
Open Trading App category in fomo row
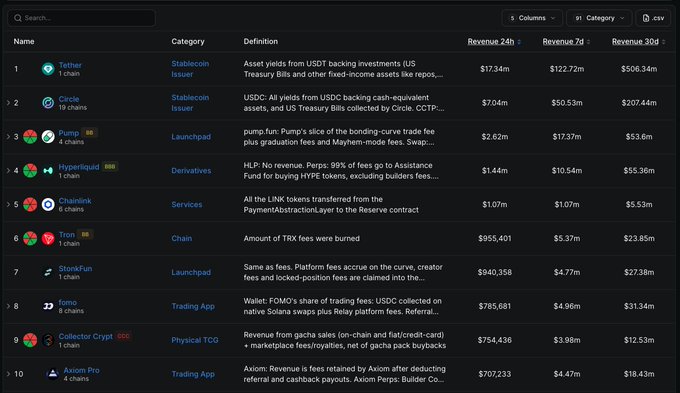coord(193,306)
